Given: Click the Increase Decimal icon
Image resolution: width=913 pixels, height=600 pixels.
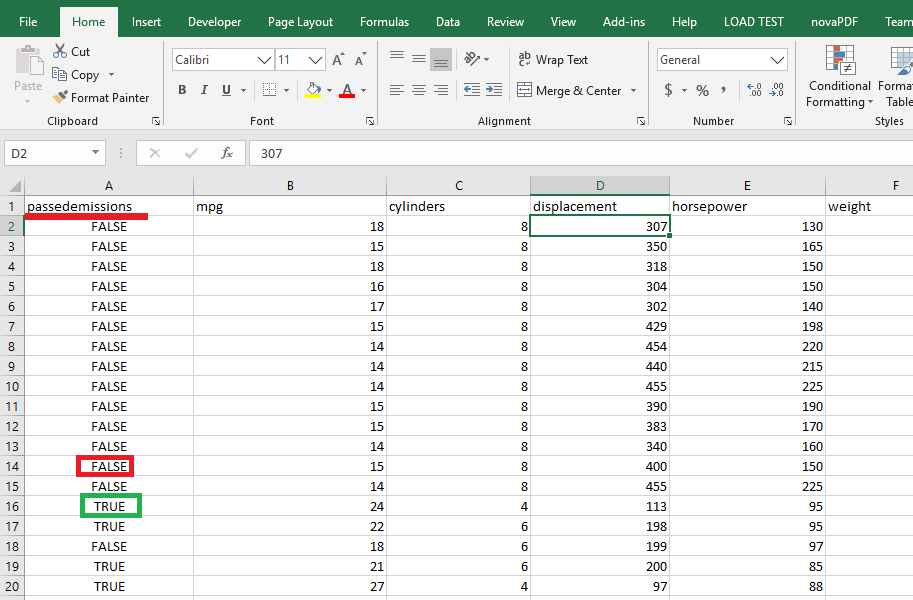Looking at the screenshot, I should (x=754, y=91).
